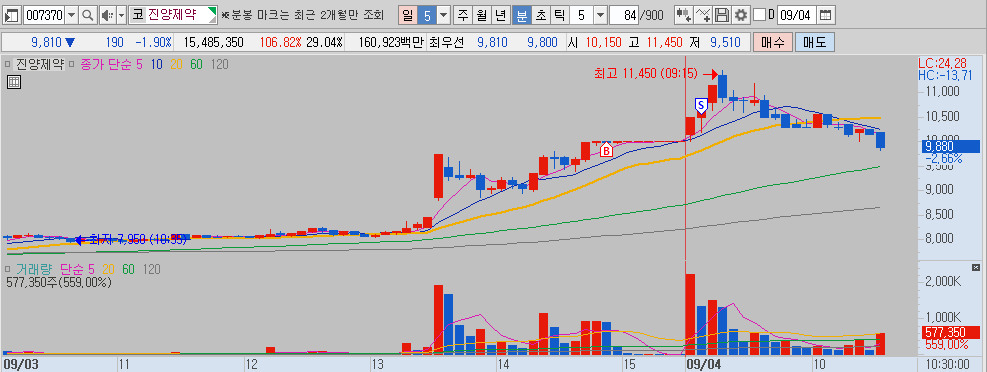Toggle the 종가 단순 moving average square marker
Viewport: 987px width, 372px height.
(71, 64)
